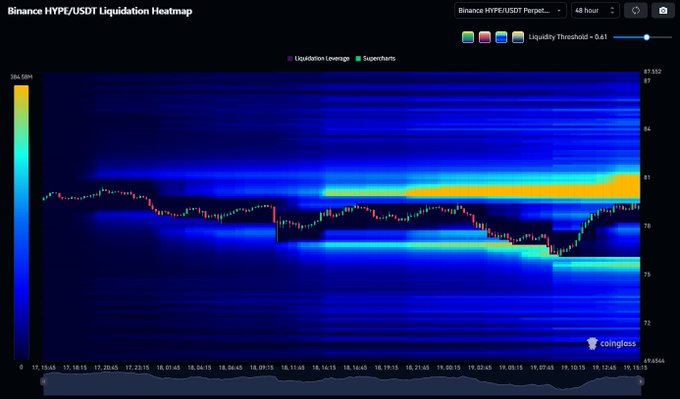
Task: Click the '19, 10:15' time axis label
Action: click(573, 368)
